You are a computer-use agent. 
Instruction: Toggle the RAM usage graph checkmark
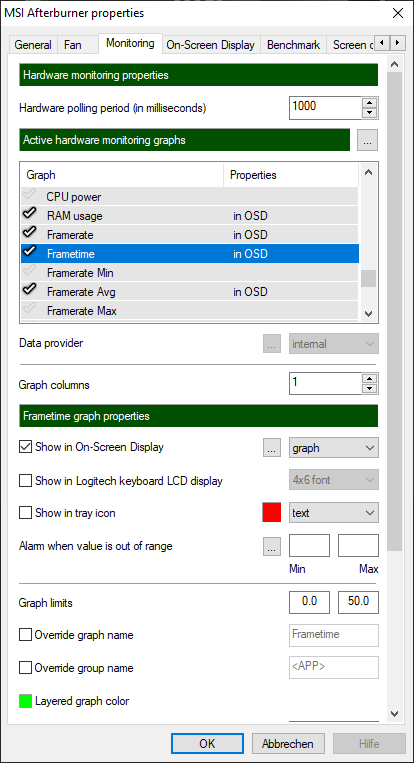(30, 214)
